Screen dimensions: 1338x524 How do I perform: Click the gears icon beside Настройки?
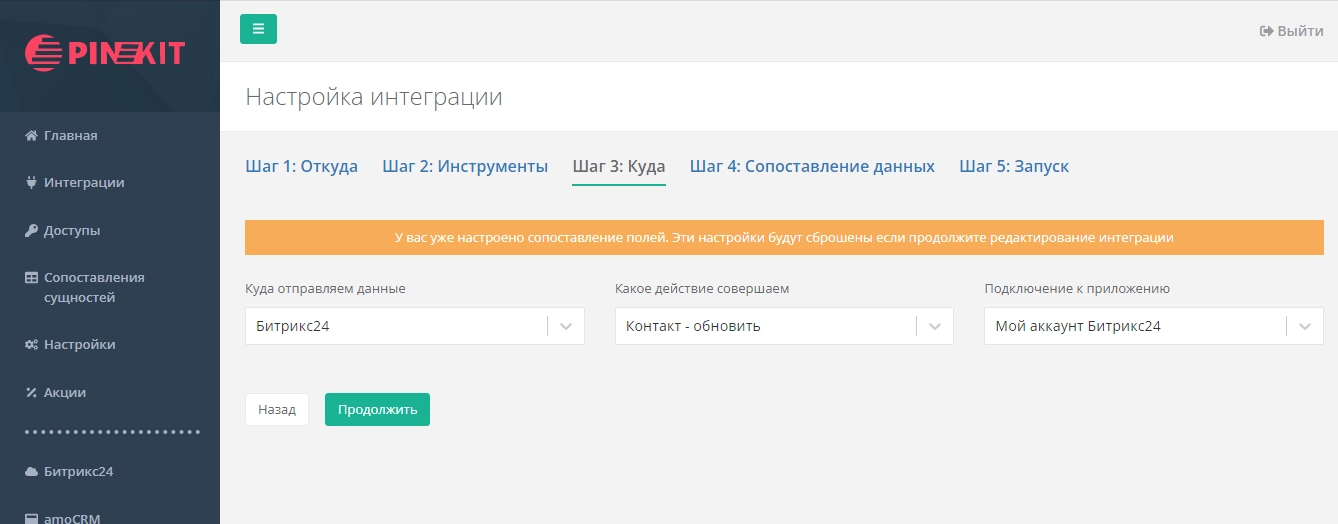(31, 345)
